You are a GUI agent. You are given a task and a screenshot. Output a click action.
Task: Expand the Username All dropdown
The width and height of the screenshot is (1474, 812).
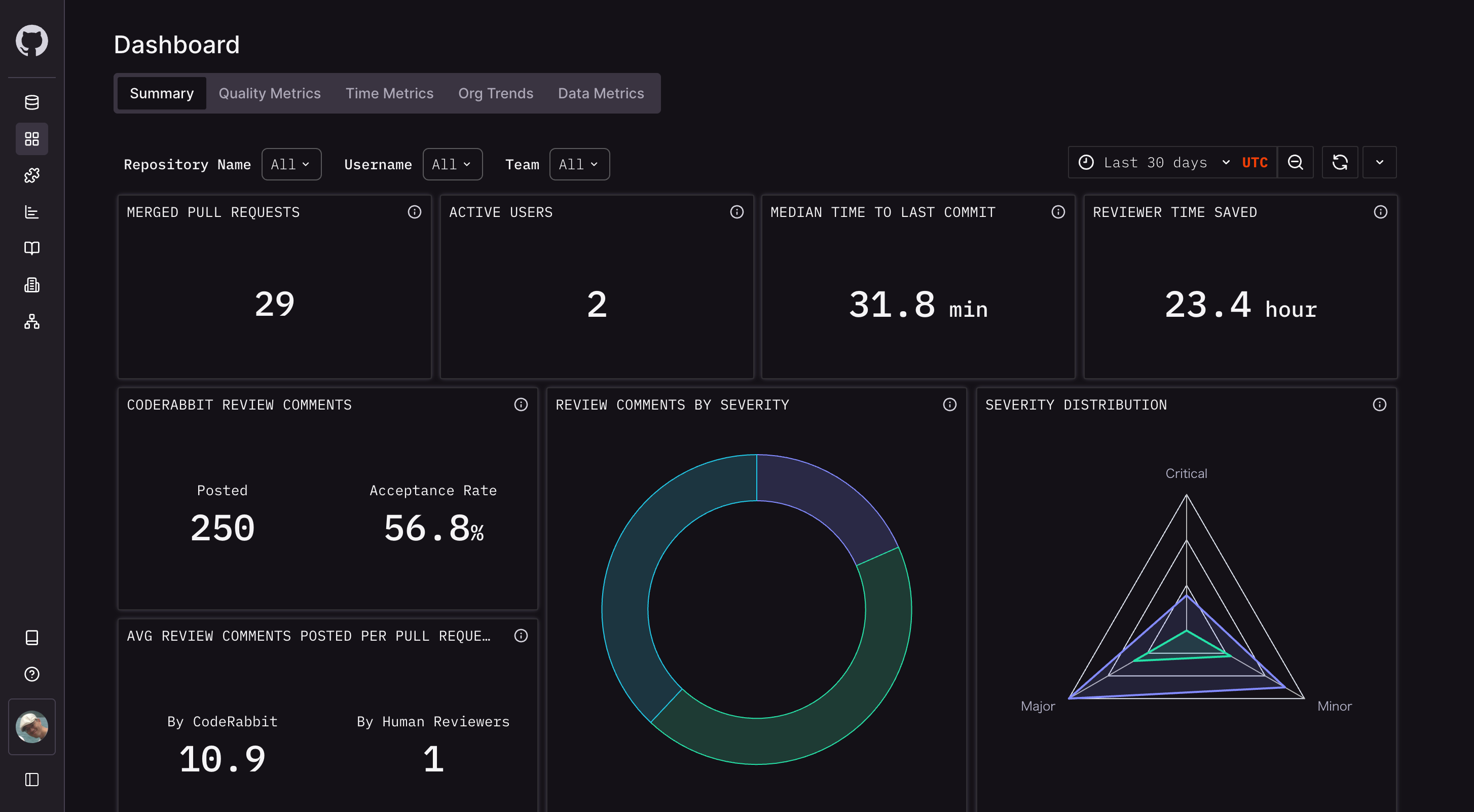pyautogui.click(x=452, y=164)
